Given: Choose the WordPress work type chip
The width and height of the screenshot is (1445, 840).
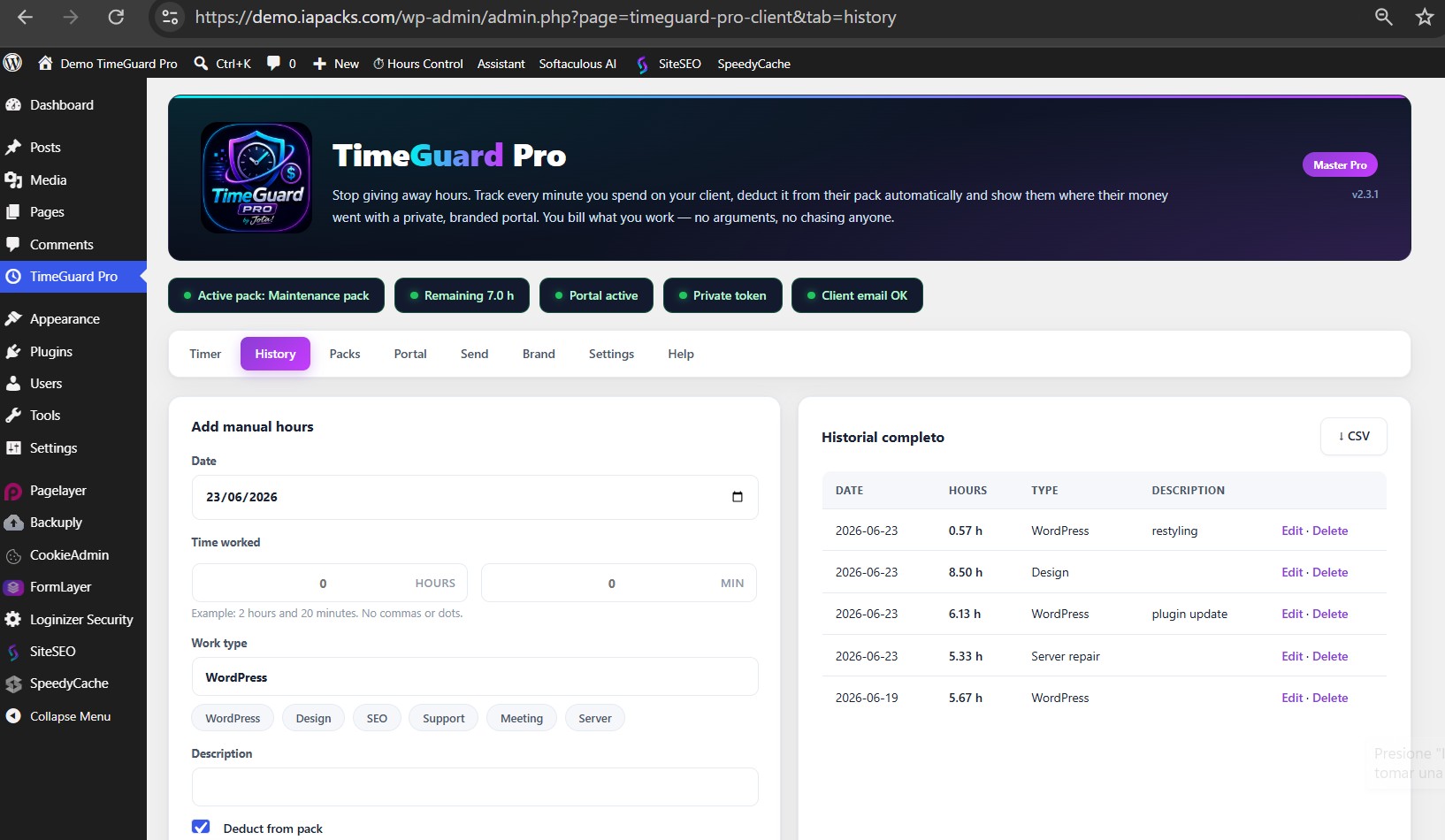Looking at the screenshot, I should (x=233, y=718).
